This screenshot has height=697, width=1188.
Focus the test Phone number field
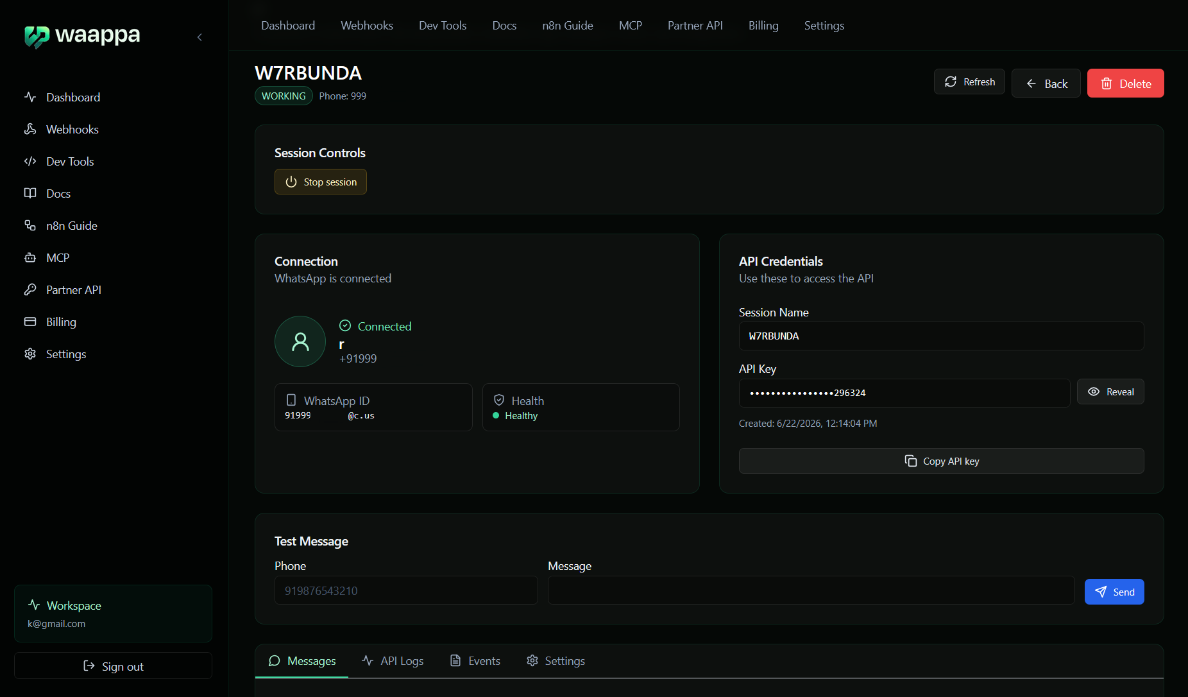pos(405,591)
